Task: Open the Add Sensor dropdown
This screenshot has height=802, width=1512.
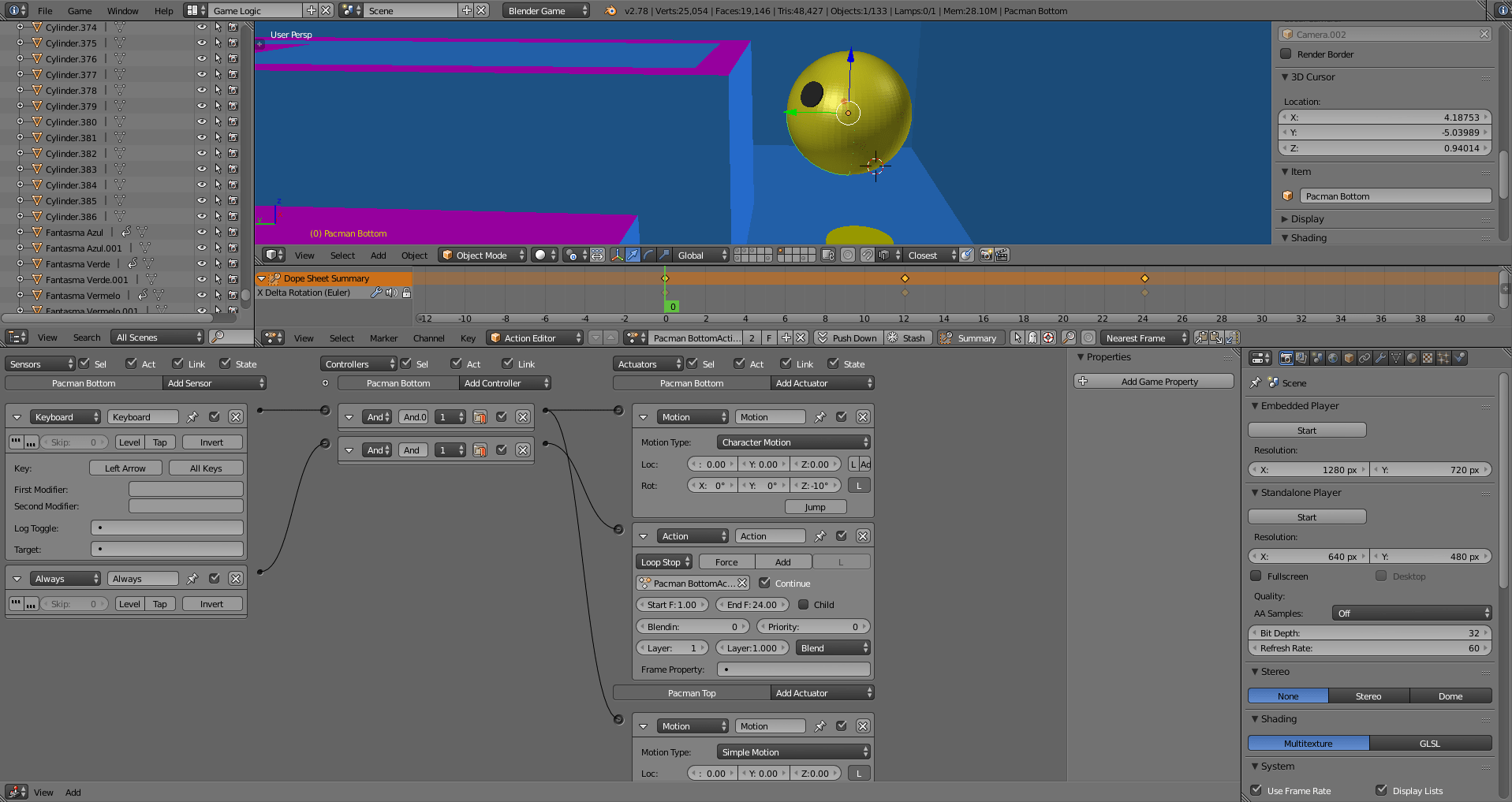Action: coord(215,383)
